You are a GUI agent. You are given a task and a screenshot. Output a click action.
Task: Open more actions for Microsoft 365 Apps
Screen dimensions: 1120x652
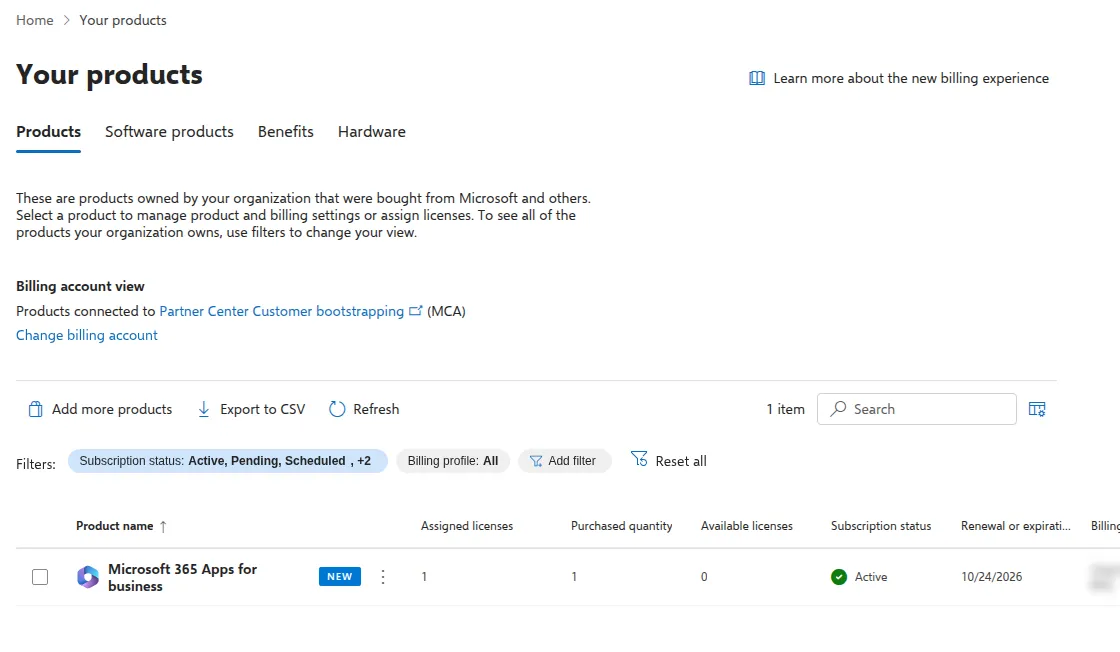[383, 577]
